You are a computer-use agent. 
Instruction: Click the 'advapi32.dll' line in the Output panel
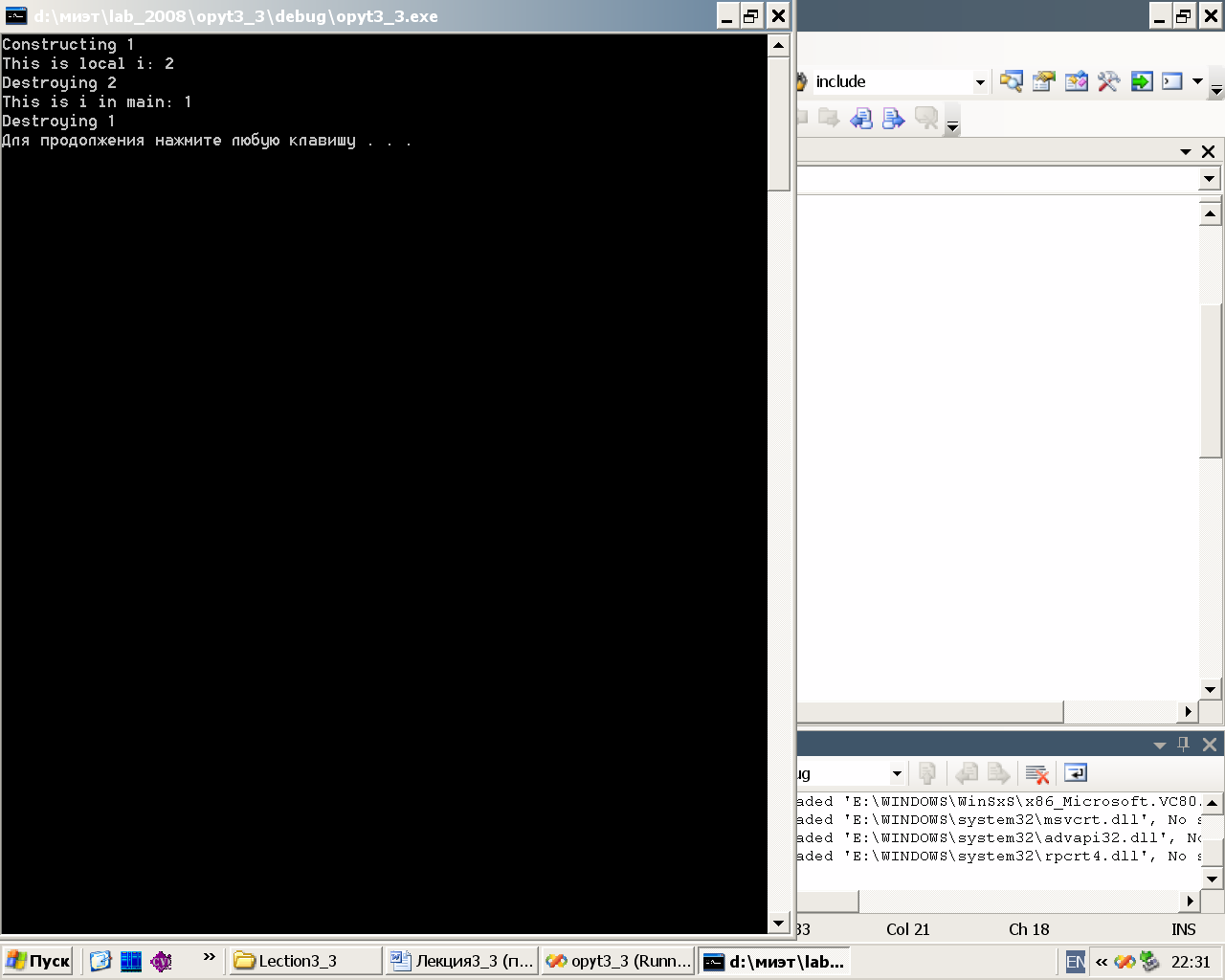pos(999,837)
